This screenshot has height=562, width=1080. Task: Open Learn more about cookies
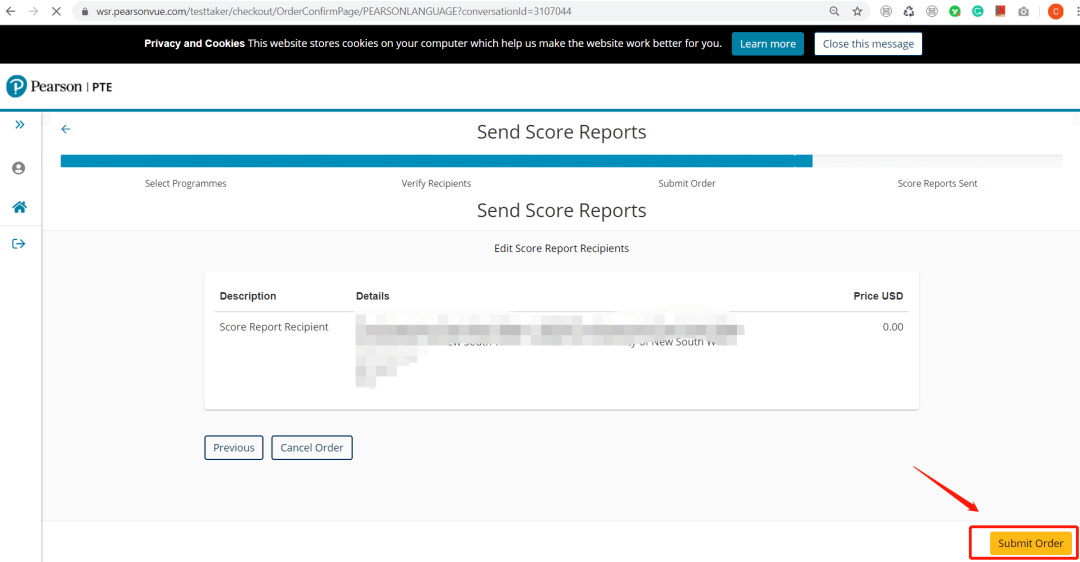767,44
